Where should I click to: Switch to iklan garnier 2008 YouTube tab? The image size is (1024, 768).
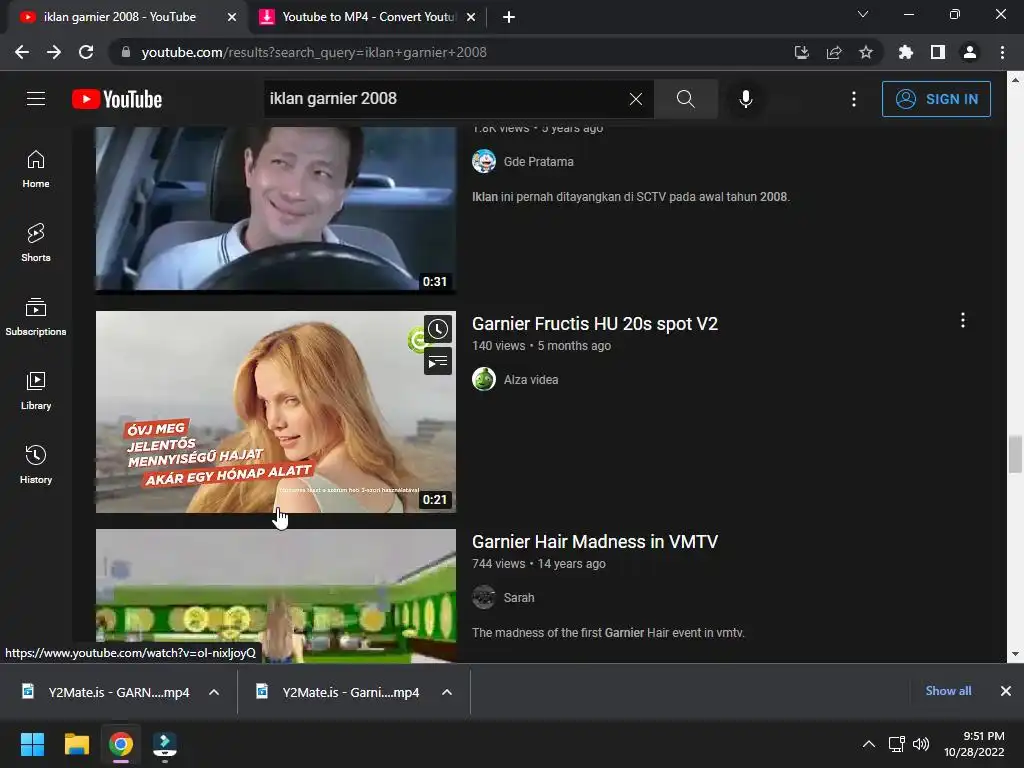[x=120, y=17]
